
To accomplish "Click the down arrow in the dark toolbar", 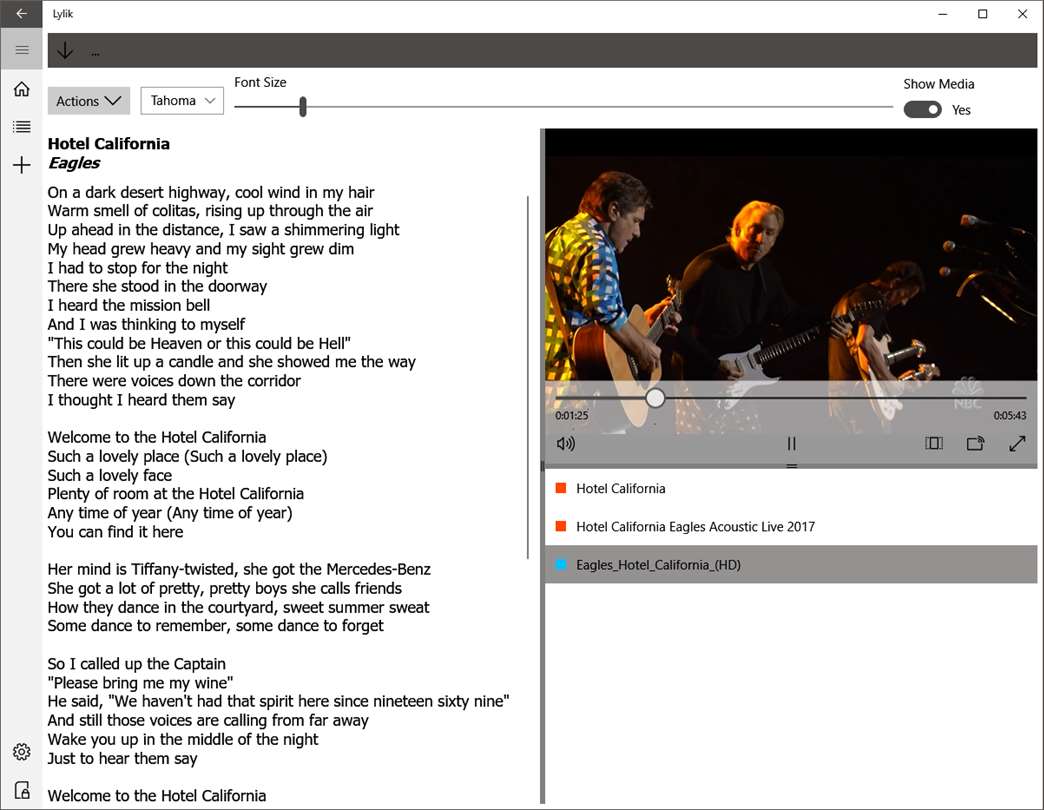I will tap(65, 51).
